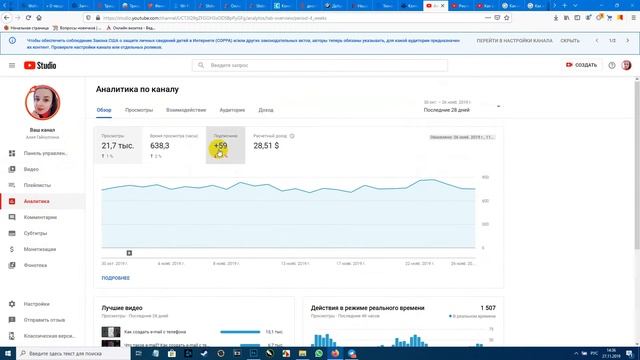Select the Взаимодействие analytics tab
640x360 pixels.
click(x=186, y=110)
